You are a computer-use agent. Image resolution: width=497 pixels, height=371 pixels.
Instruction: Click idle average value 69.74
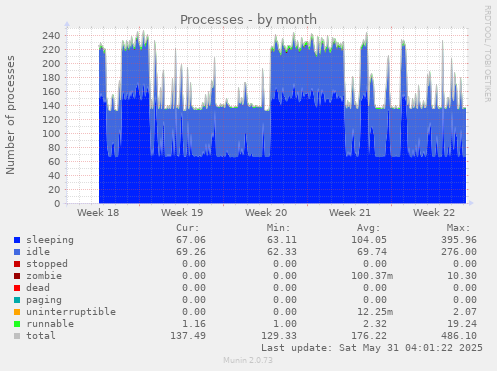click(372, 252)
